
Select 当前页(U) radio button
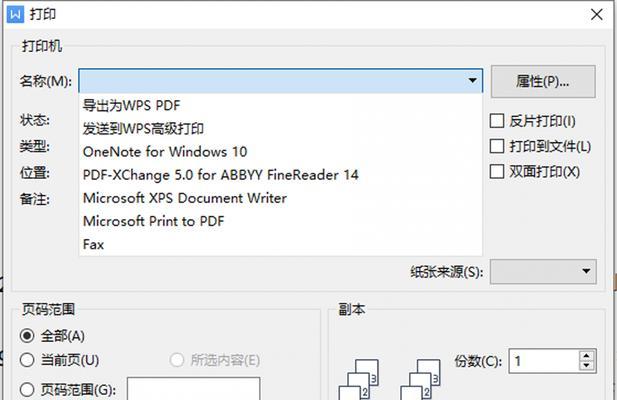[x=27, y=360]
